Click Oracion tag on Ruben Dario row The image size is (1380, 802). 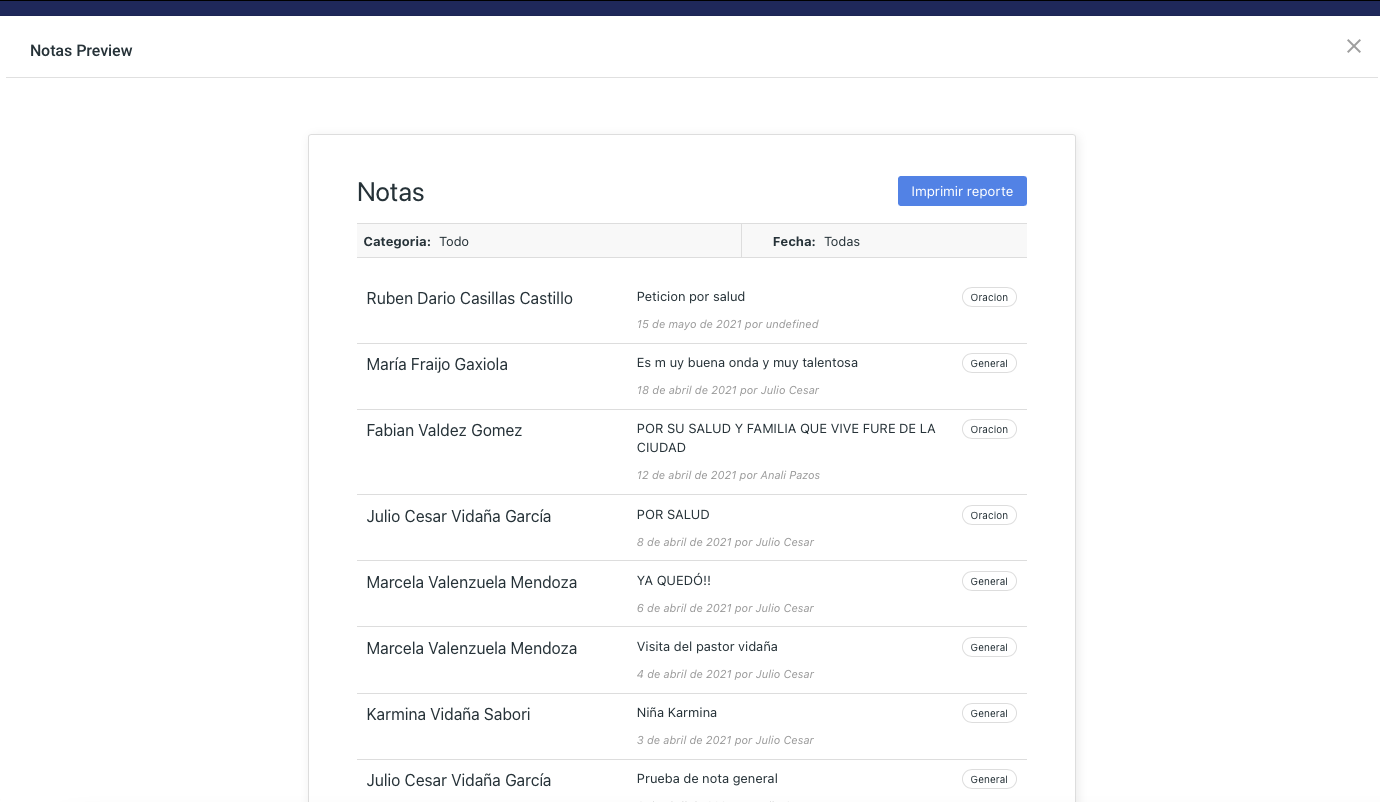[x=989, y=297]
